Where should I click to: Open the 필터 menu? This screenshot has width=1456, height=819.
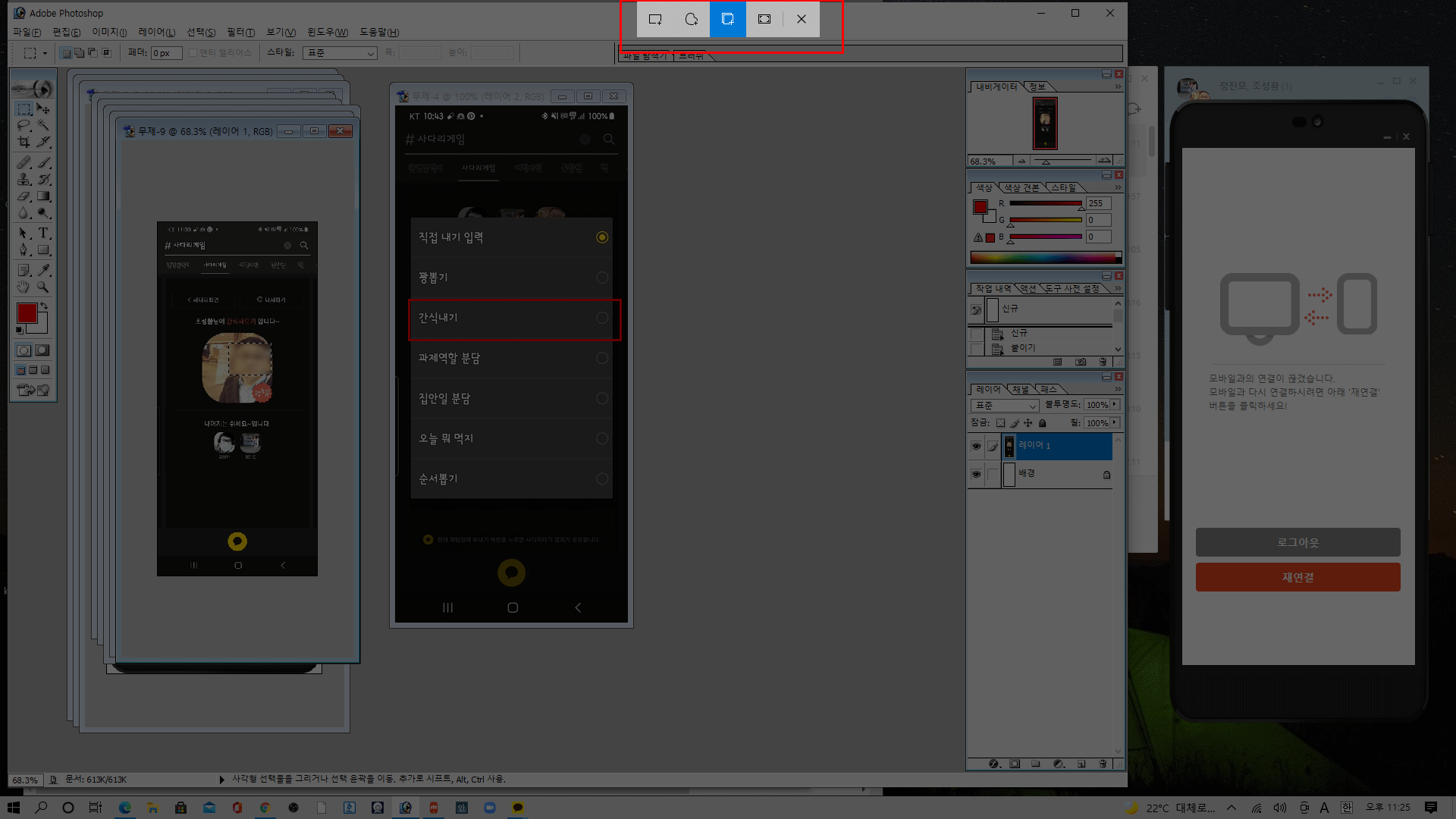click(240, 32)
